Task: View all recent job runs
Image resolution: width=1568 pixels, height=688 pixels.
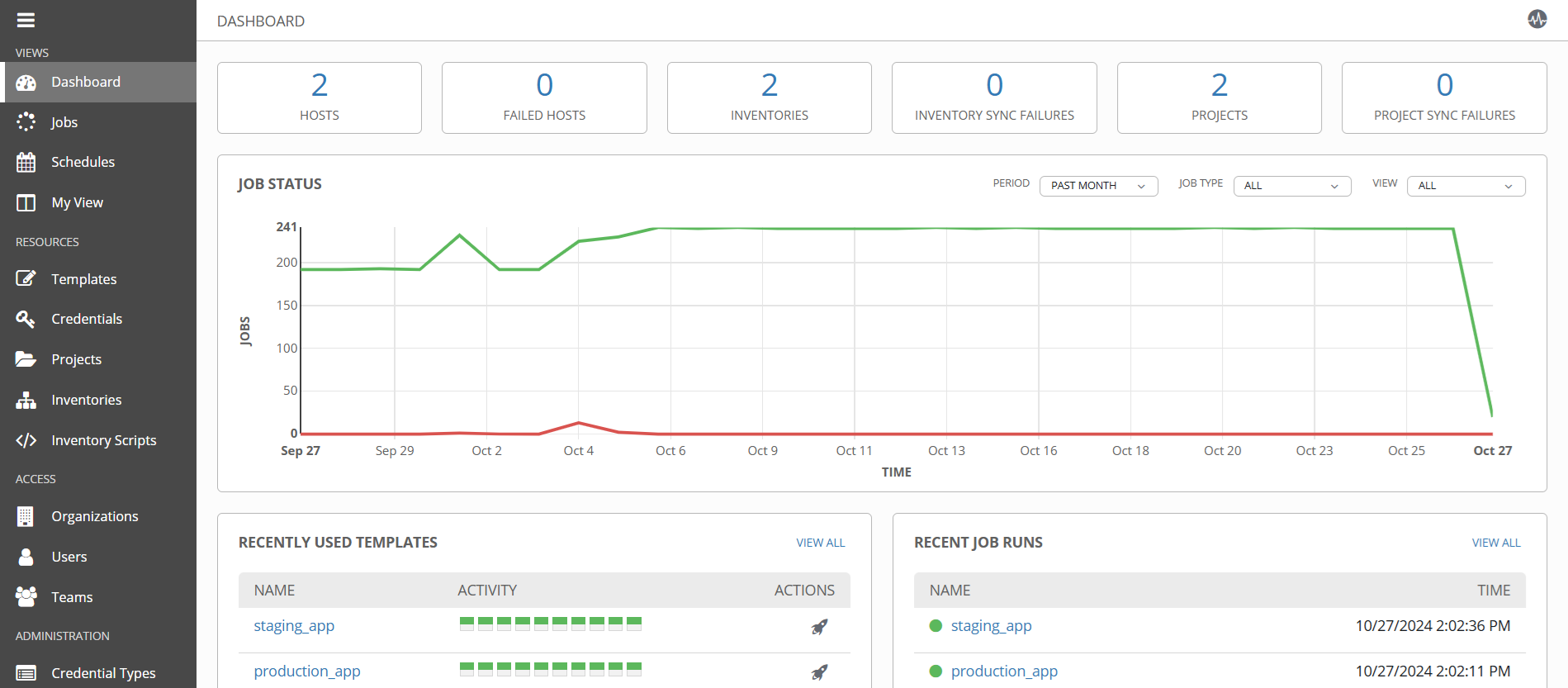Action: click(x=1496, y=543)
